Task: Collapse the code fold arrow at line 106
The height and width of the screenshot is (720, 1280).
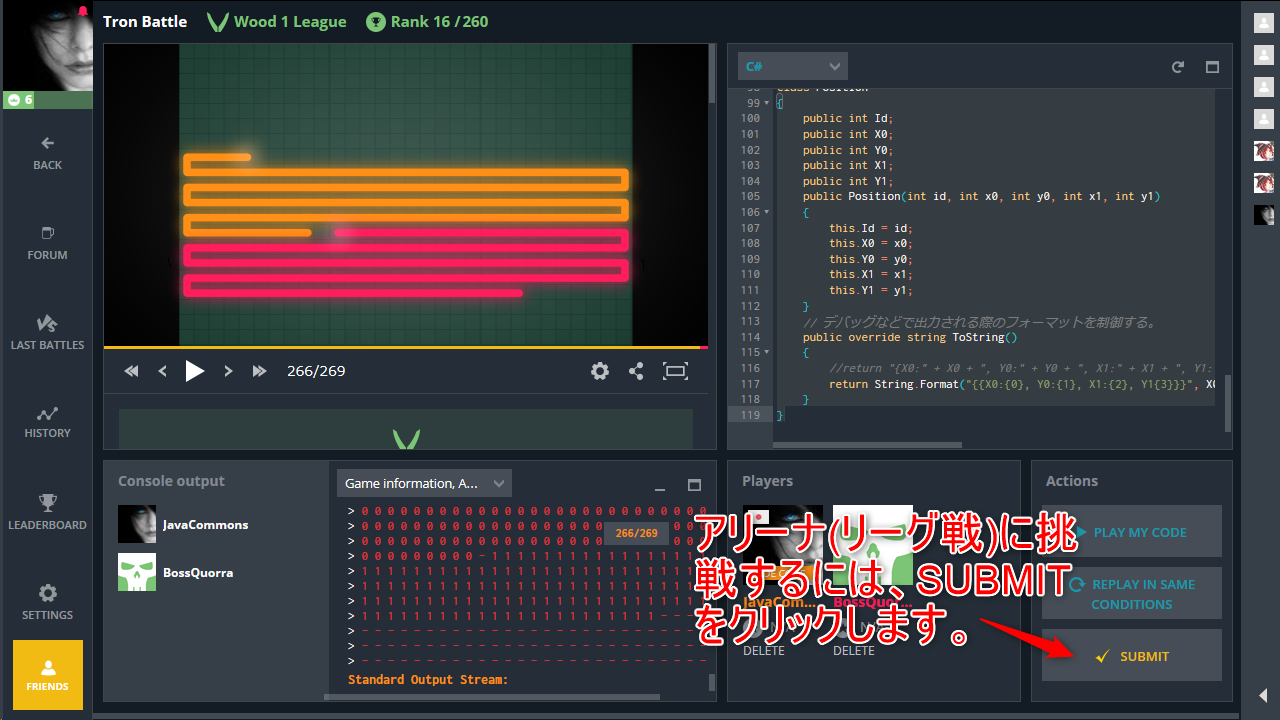Action: tap(767, 212)
